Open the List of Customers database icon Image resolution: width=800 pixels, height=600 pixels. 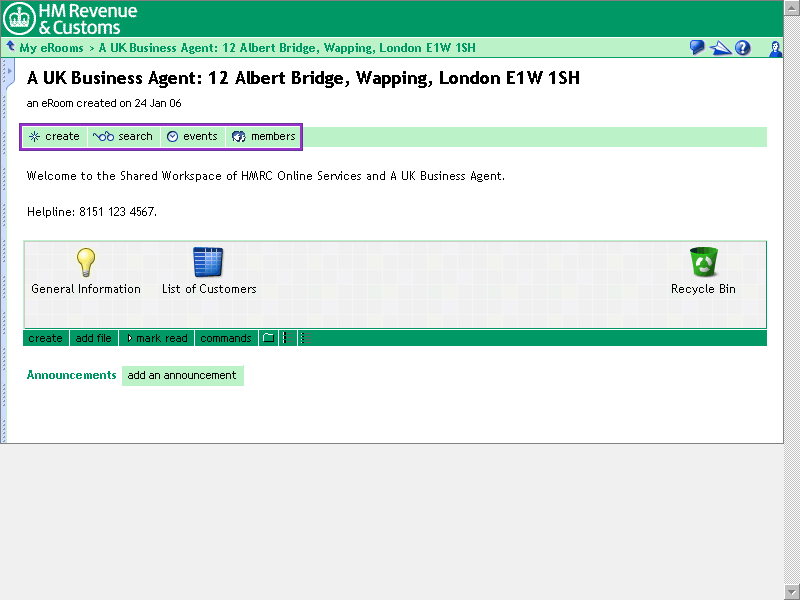pos(208,262)
